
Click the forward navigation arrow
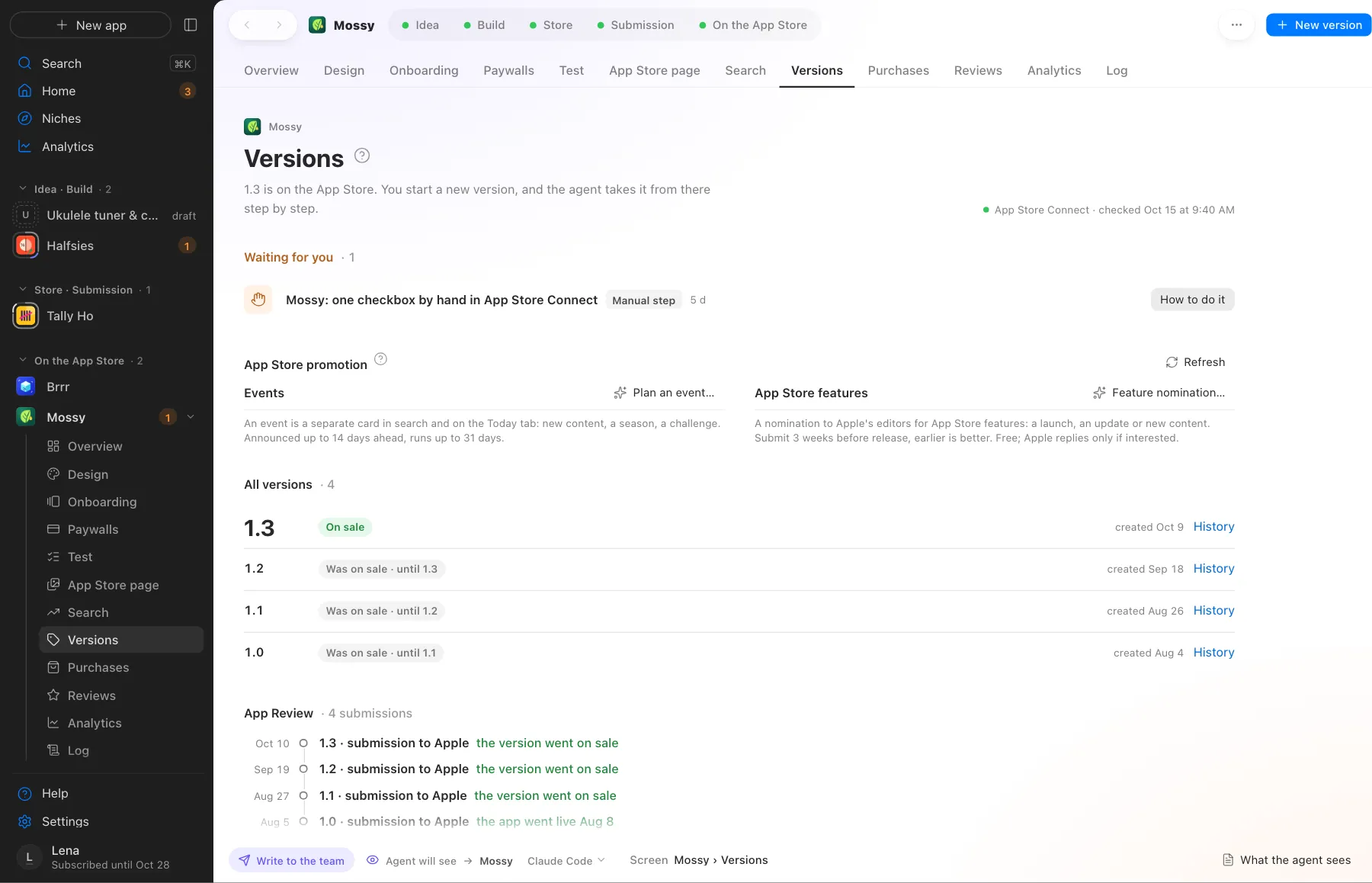(x=279, y=25)
